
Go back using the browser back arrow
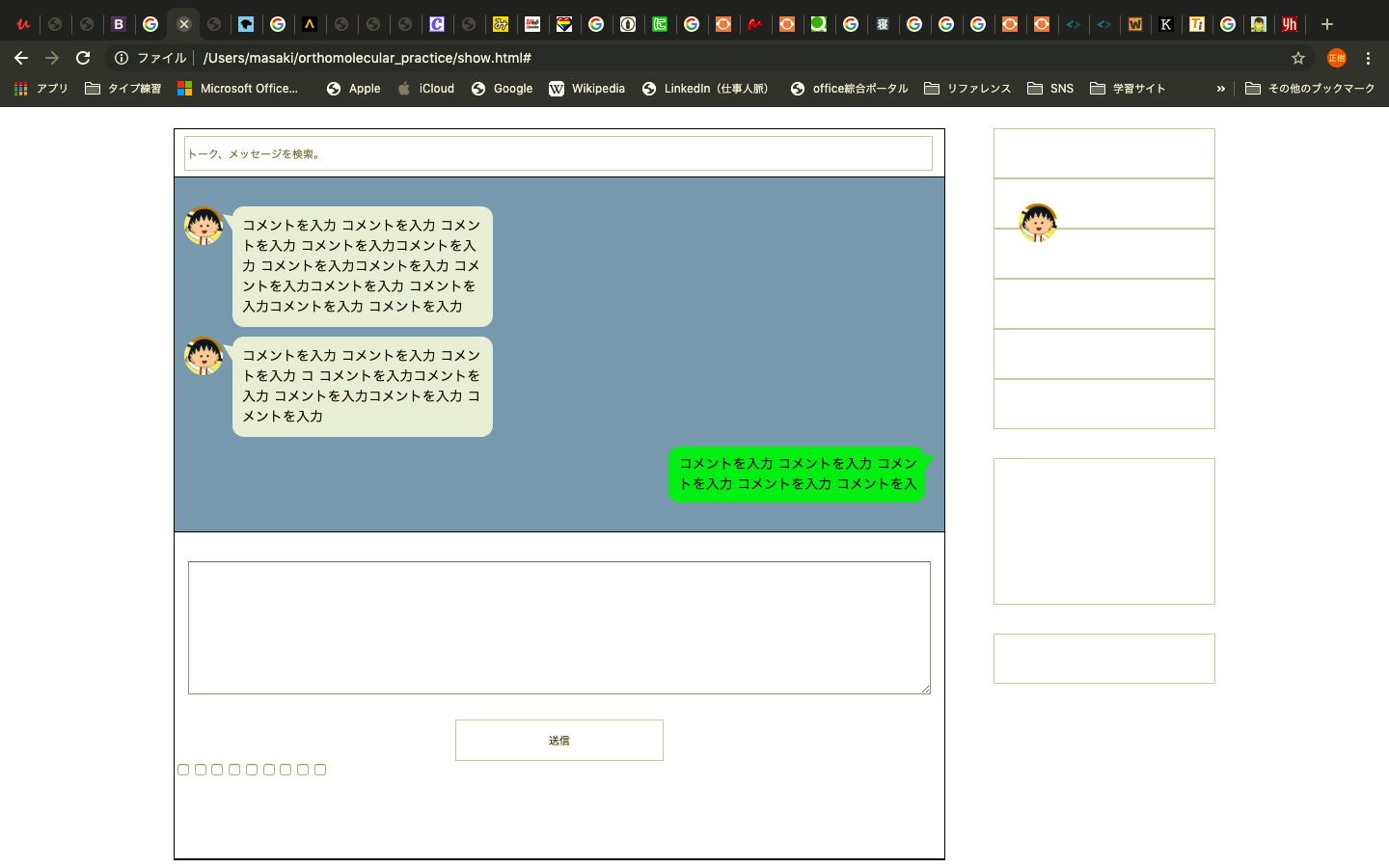pos(21,58)
